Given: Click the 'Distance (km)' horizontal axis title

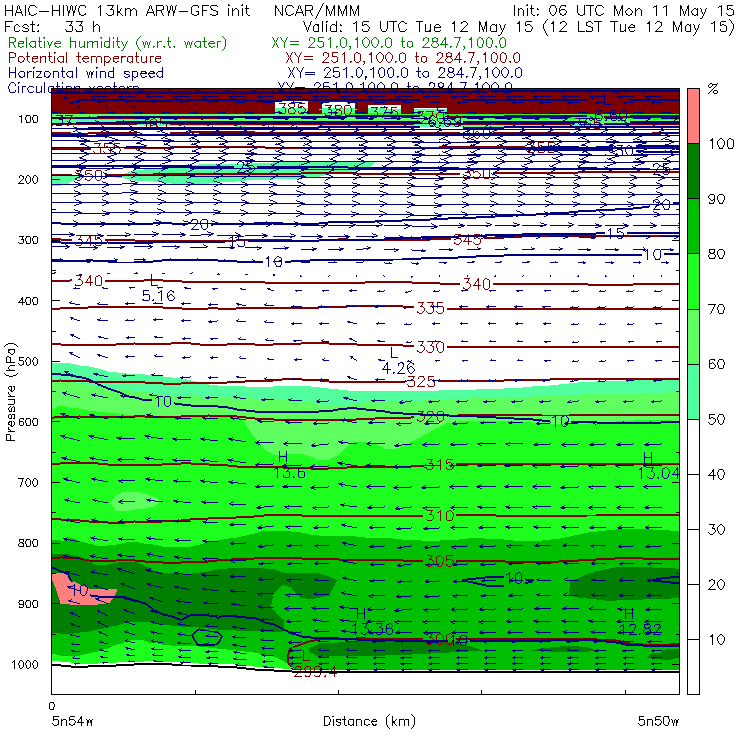Looking at the screenshot, I should click(369, 721).
